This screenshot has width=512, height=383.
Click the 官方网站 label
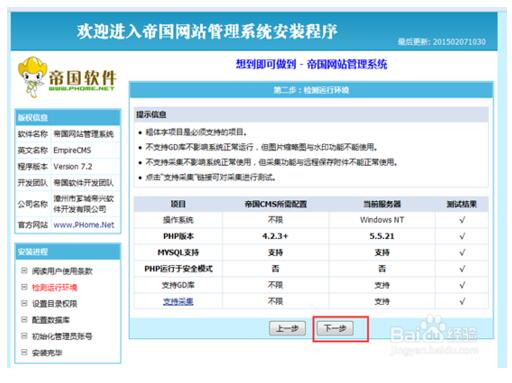tap(33, 225)
